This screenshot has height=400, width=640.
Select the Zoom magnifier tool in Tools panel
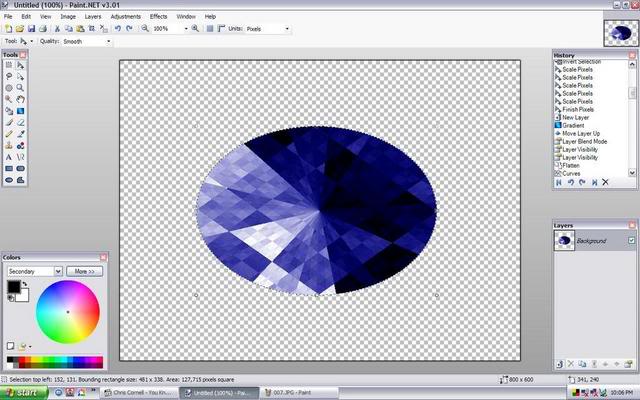pos(20,88)
